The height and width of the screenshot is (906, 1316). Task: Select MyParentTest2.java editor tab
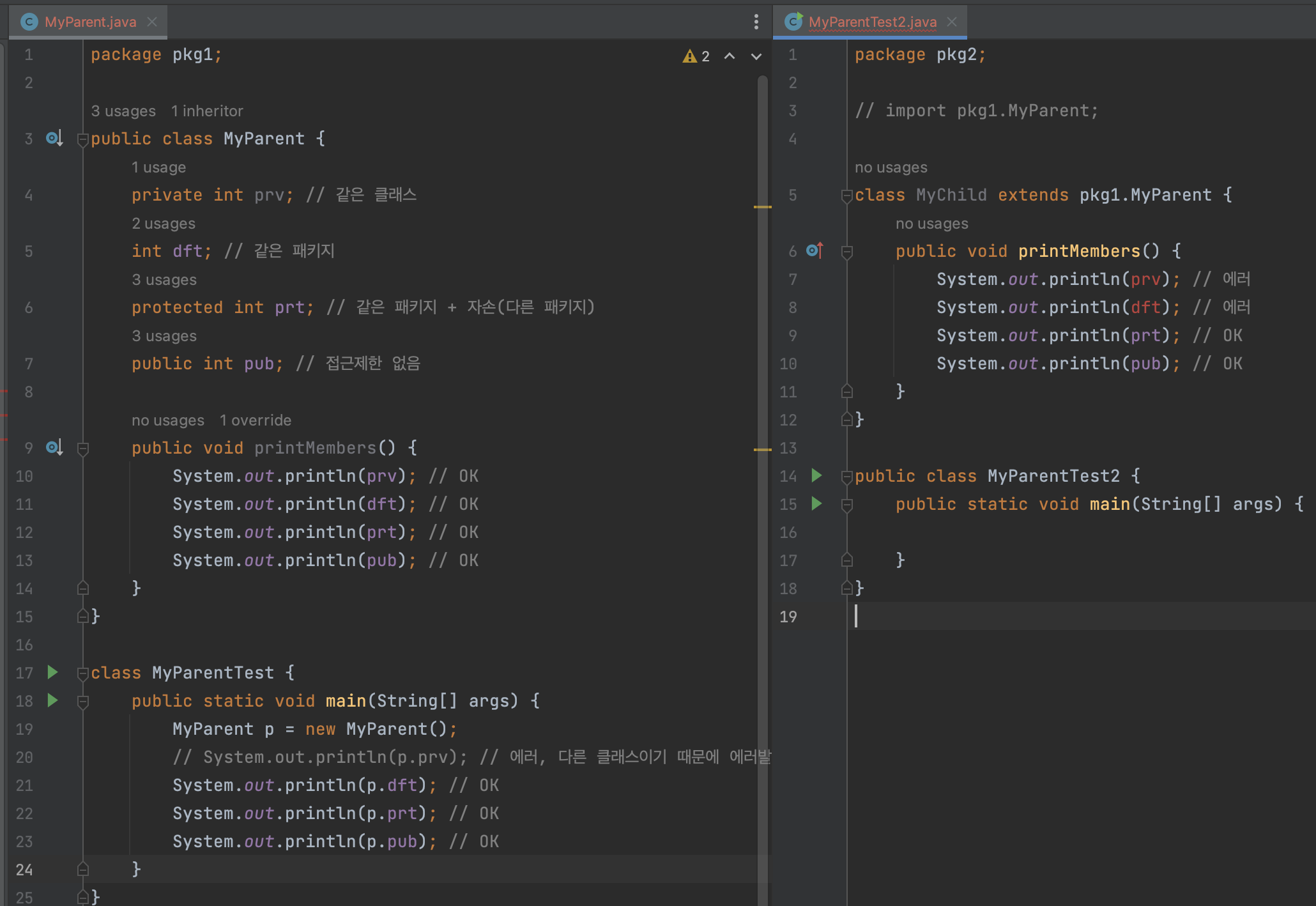(x=871, y=22)
